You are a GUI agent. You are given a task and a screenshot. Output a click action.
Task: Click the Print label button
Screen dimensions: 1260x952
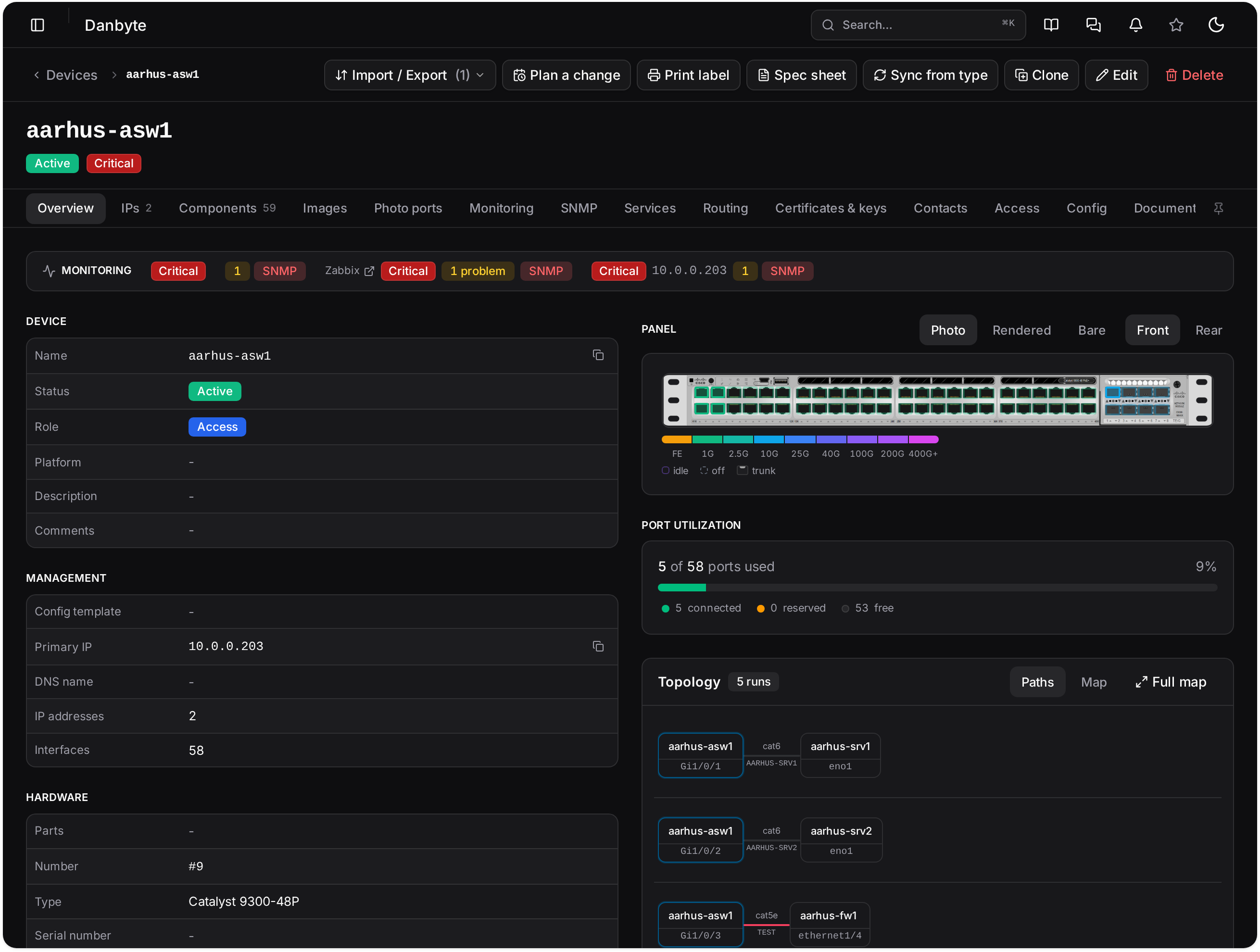tap(688, 75)
